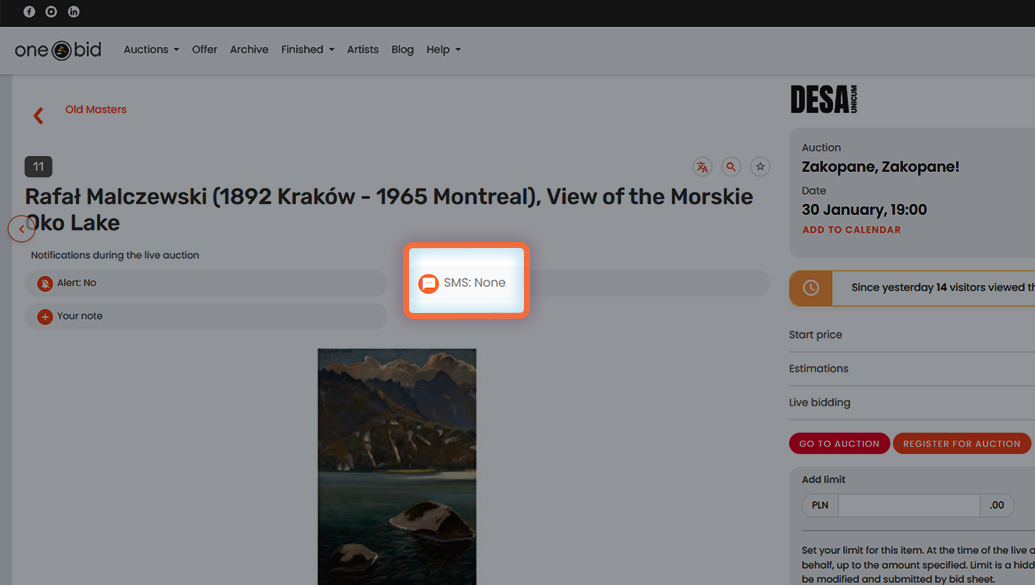Click the Estimations label

pyautogui.click(x=818, y=368)
